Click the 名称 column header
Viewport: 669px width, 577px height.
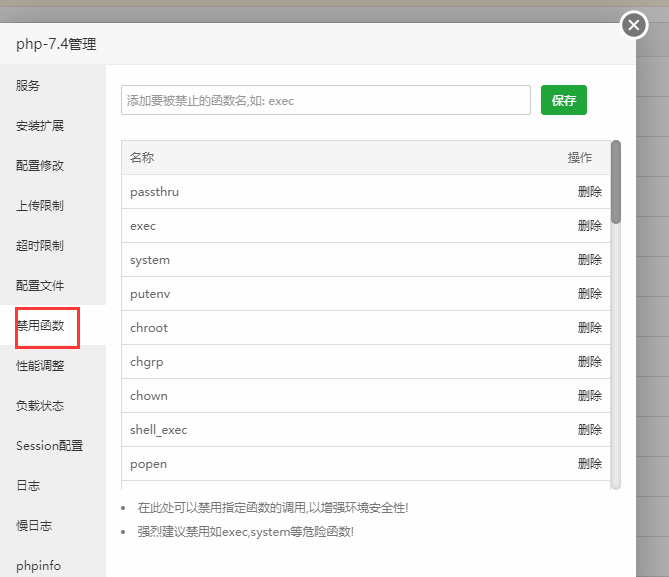tap(142, 157)
